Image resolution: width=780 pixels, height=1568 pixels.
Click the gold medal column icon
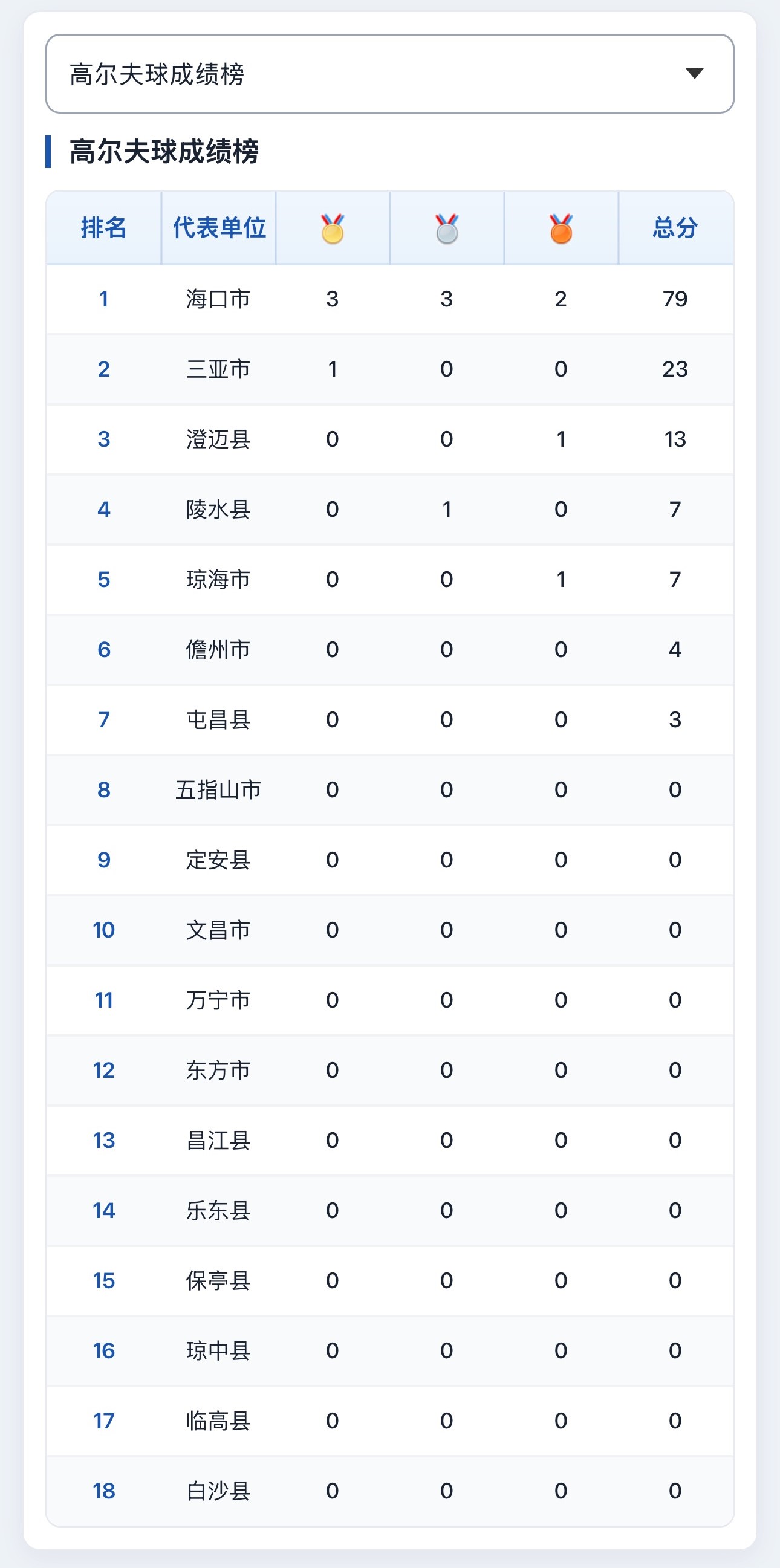coord(333,228)
